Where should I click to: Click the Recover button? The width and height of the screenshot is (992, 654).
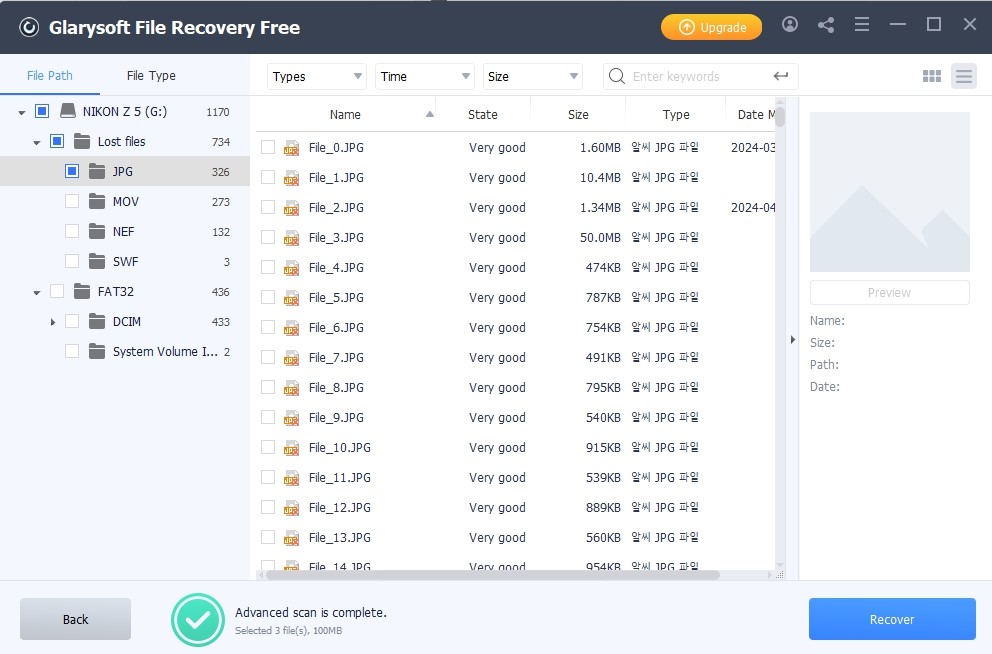[x=891, y=619]
